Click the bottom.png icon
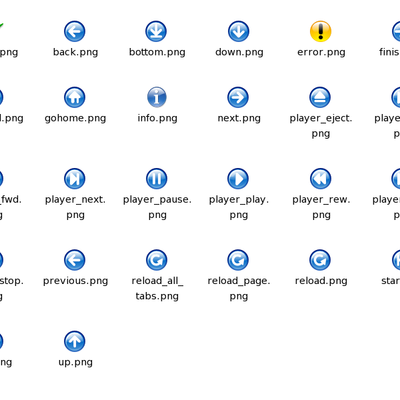 pos(156,32)
